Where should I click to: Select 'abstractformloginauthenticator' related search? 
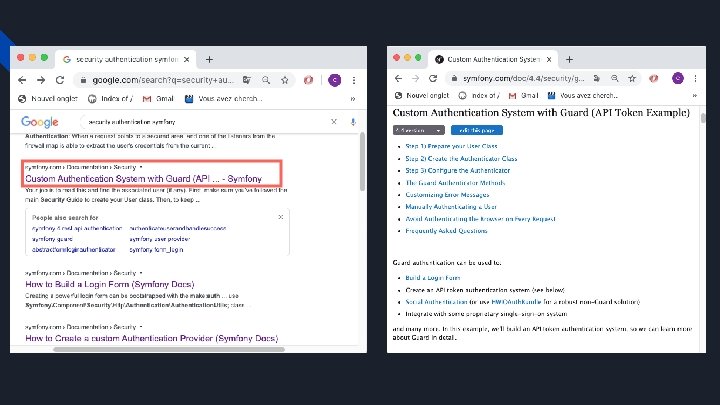coord(73,250)
